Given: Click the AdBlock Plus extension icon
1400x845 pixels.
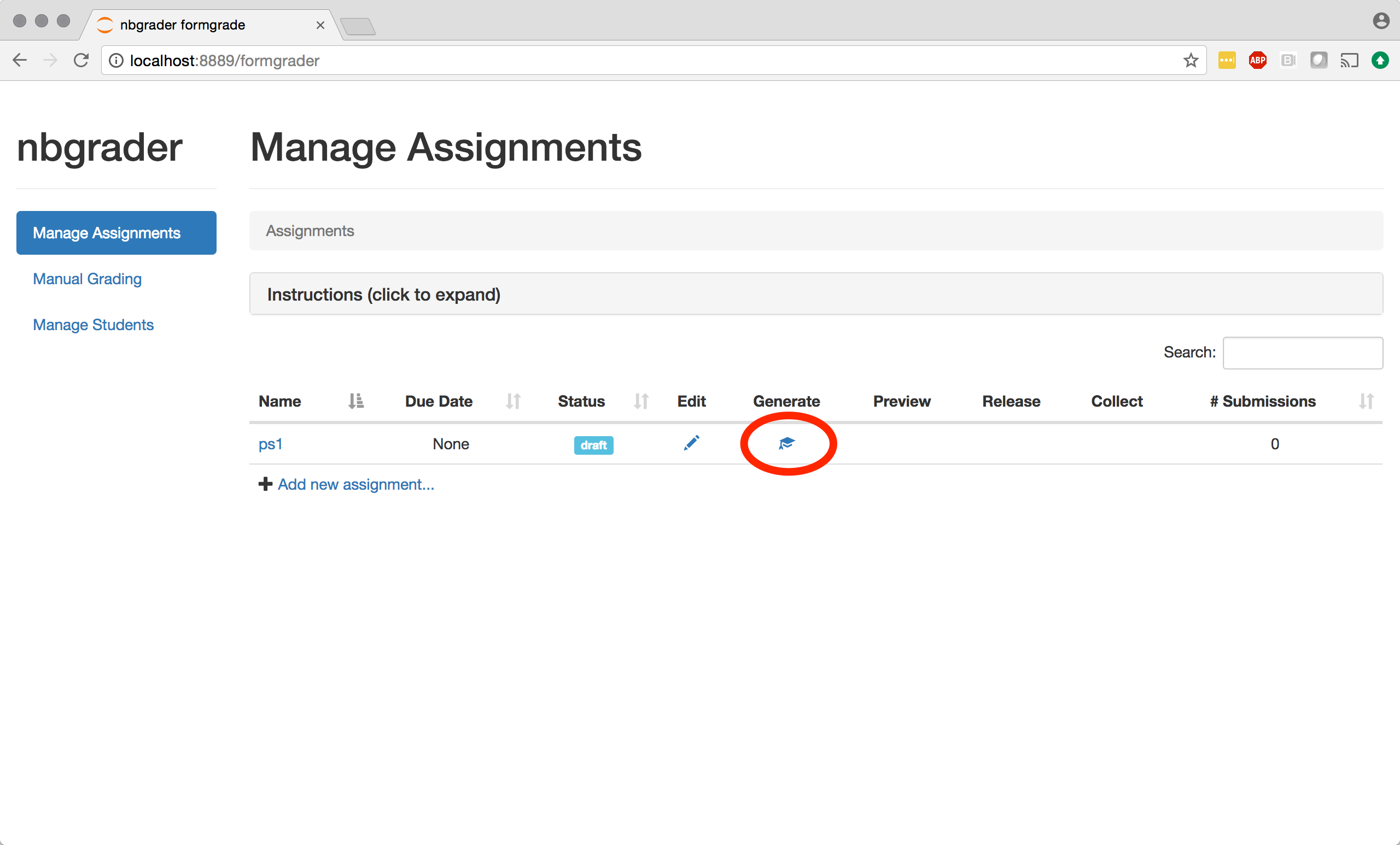Looking at the screenshot, I should [x=1257, y=60].
